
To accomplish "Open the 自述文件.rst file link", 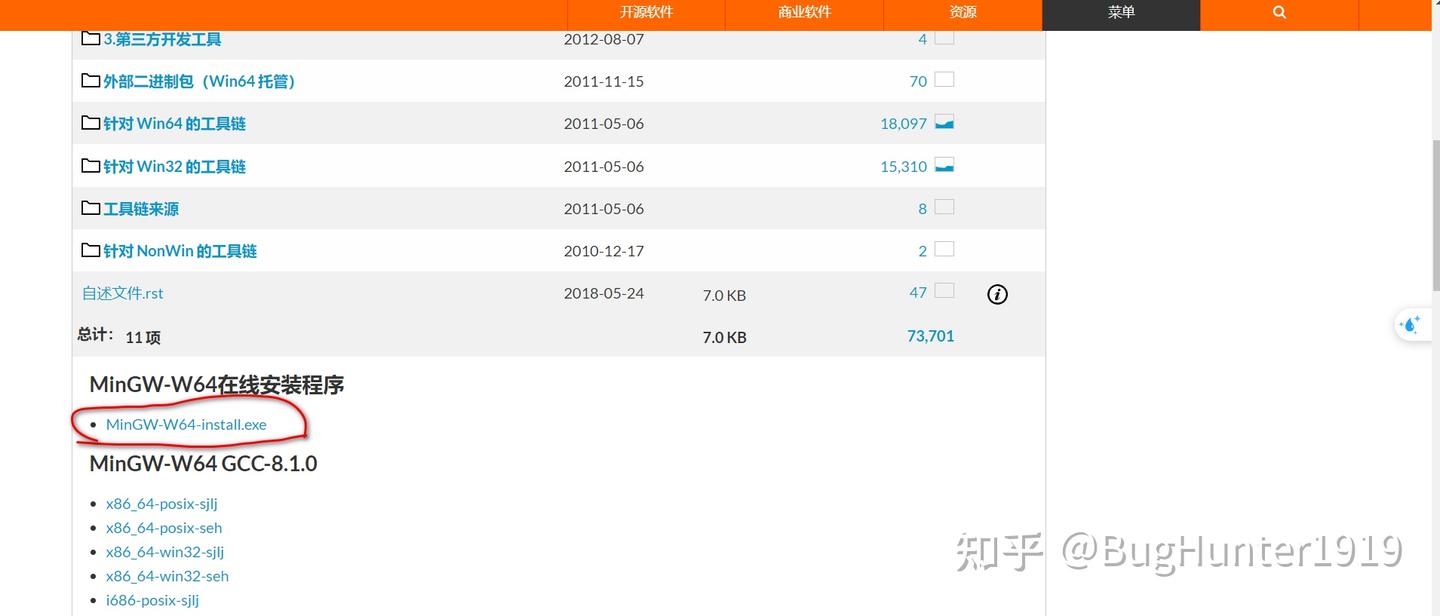I will [123, 293].
